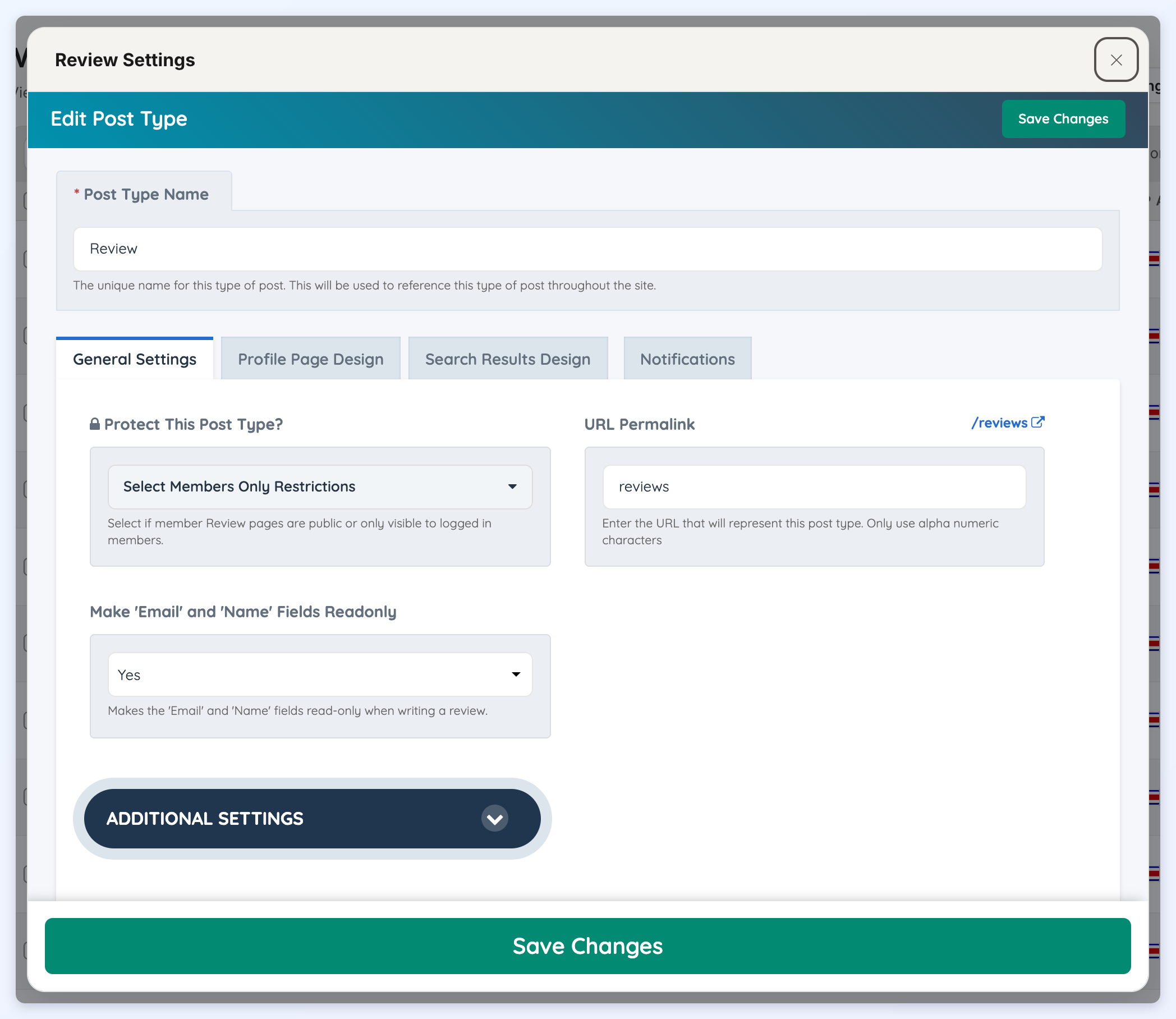Screen dimensions: 1176x1019
Task: Click the Review Settings title
Action: 125,59
